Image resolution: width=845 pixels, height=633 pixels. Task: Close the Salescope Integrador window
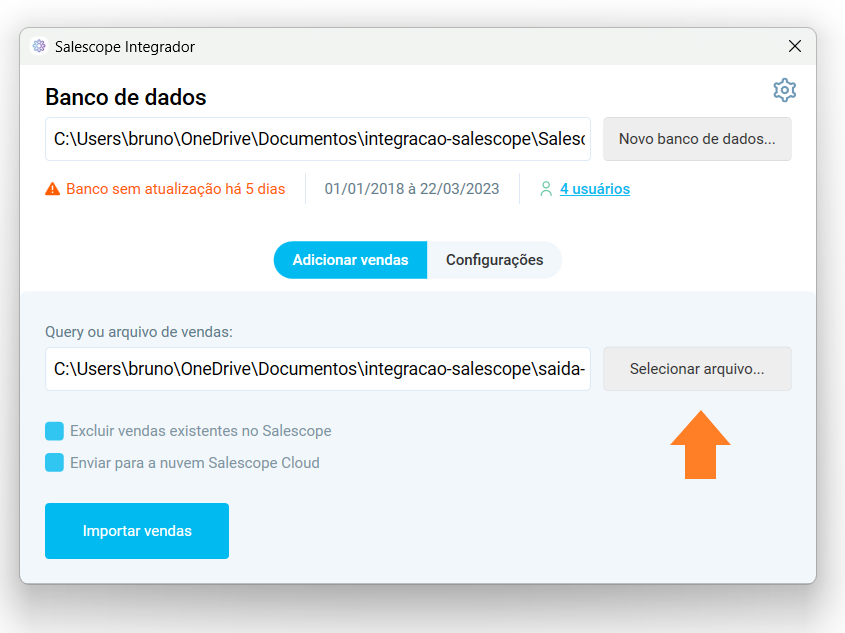(794, 46)
